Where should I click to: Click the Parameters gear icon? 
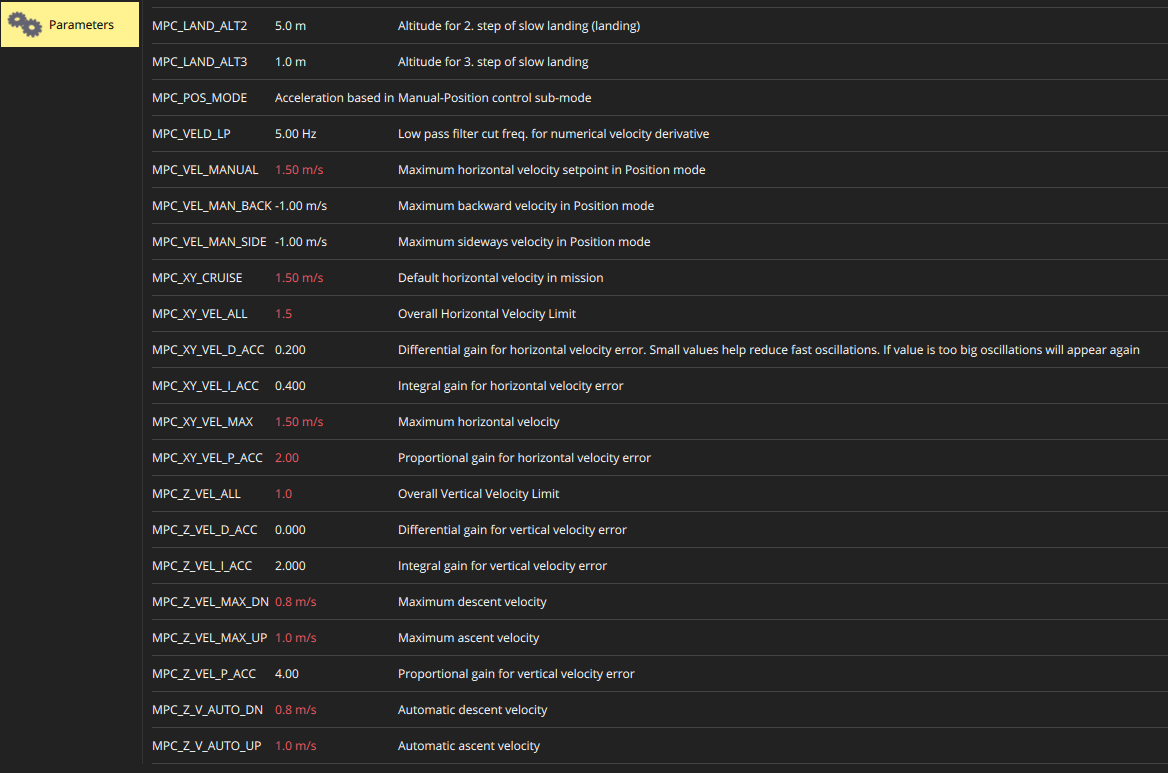coord(25,25)
